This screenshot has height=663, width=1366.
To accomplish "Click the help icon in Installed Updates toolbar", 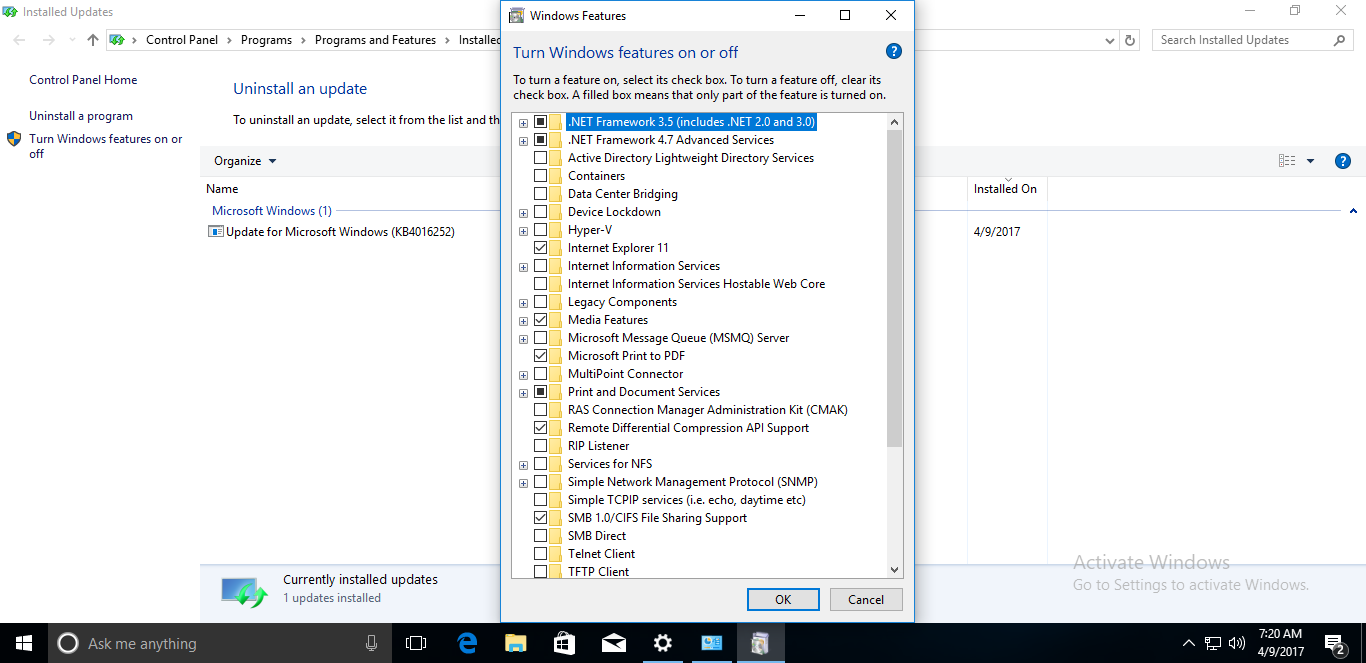I will (x=1343, y=161).
